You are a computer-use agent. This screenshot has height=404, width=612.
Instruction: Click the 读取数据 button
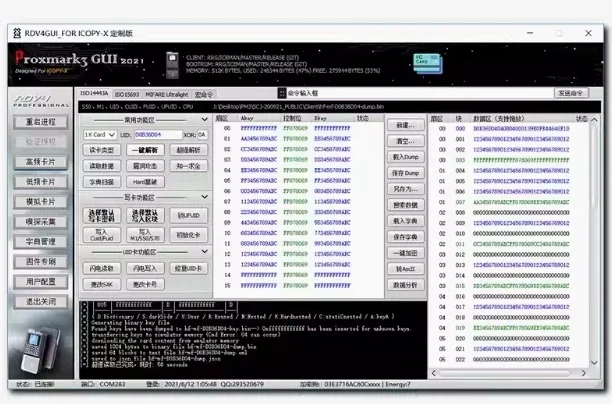pyautogui.click(x=101, y=166)
